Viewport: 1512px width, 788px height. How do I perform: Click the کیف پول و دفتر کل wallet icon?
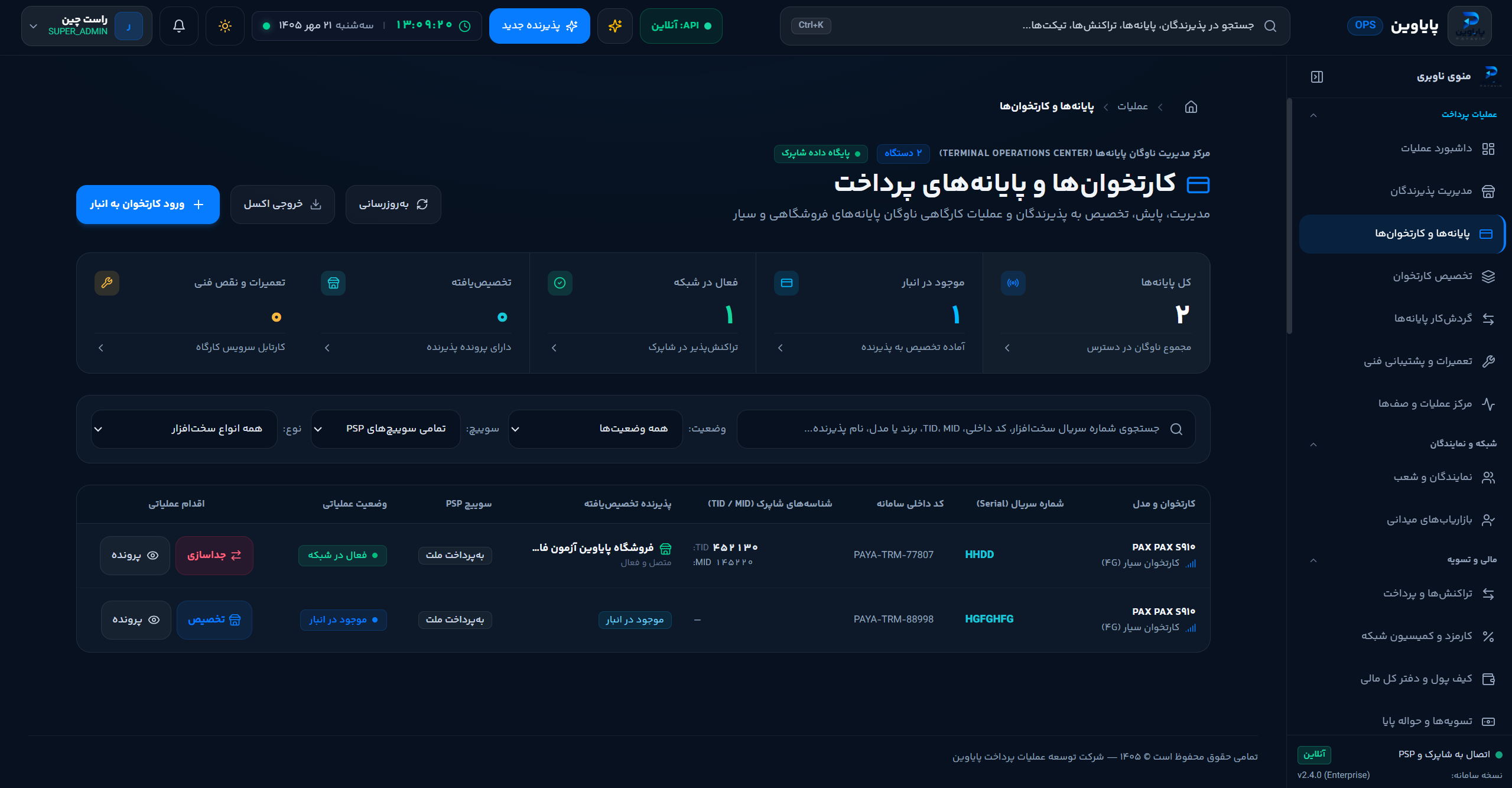(1488, 679)
